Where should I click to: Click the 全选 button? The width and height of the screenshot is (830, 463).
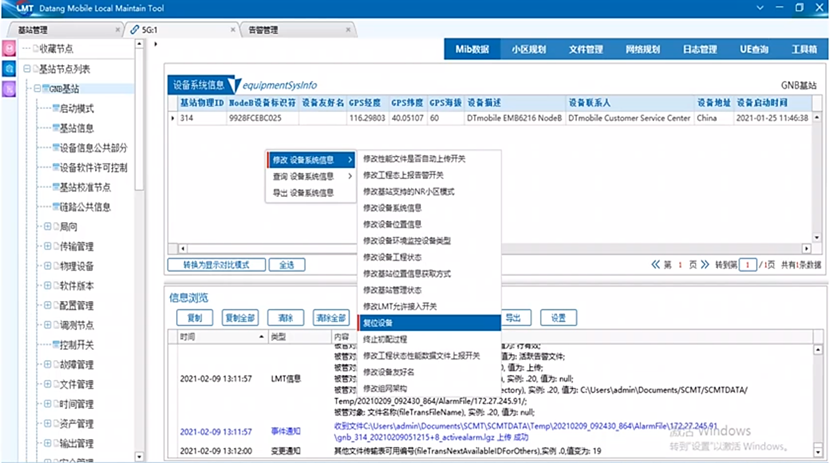pos(287,265)
